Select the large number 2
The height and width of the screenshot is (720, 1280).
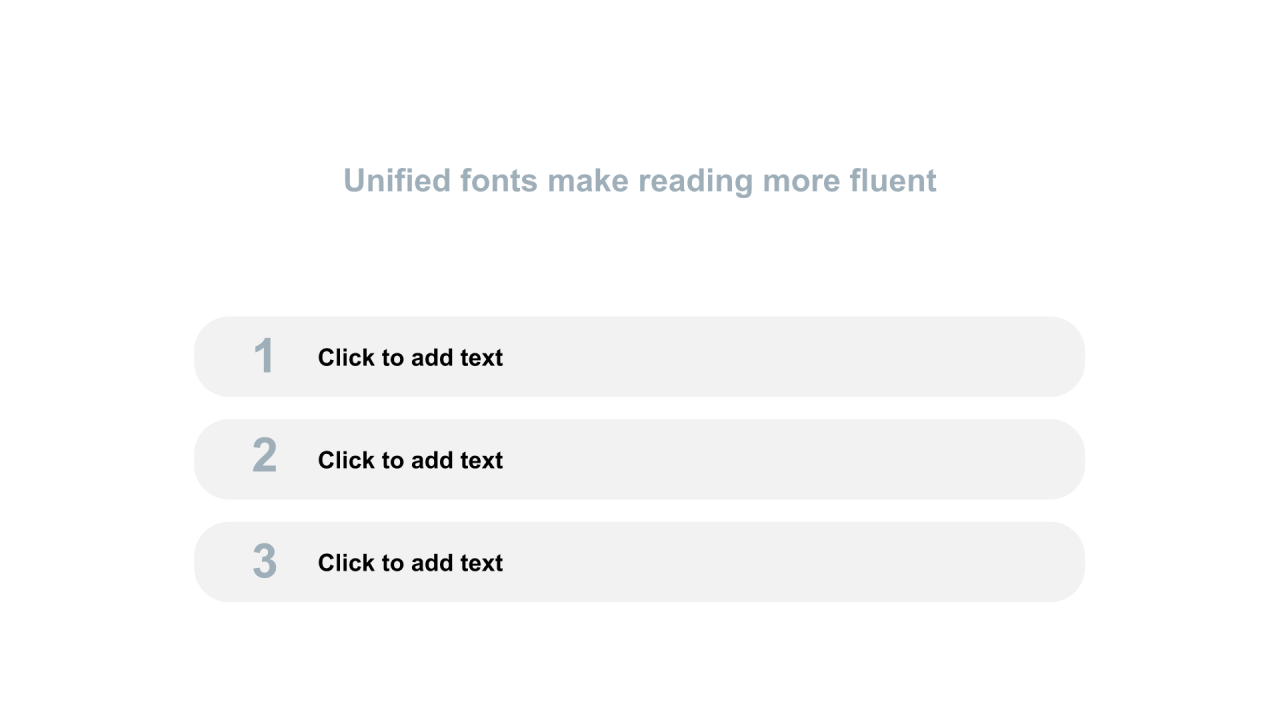point(264,456)
